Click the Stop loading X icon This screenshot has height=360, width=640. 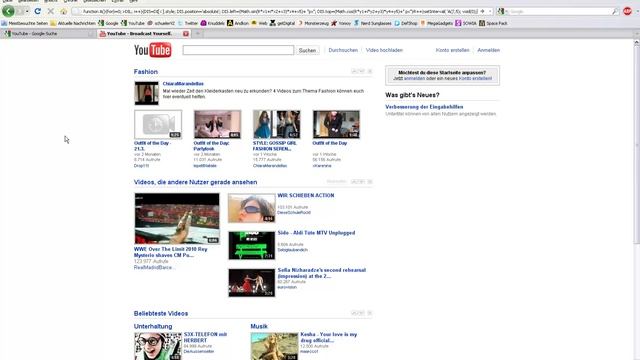pos(51,11)
